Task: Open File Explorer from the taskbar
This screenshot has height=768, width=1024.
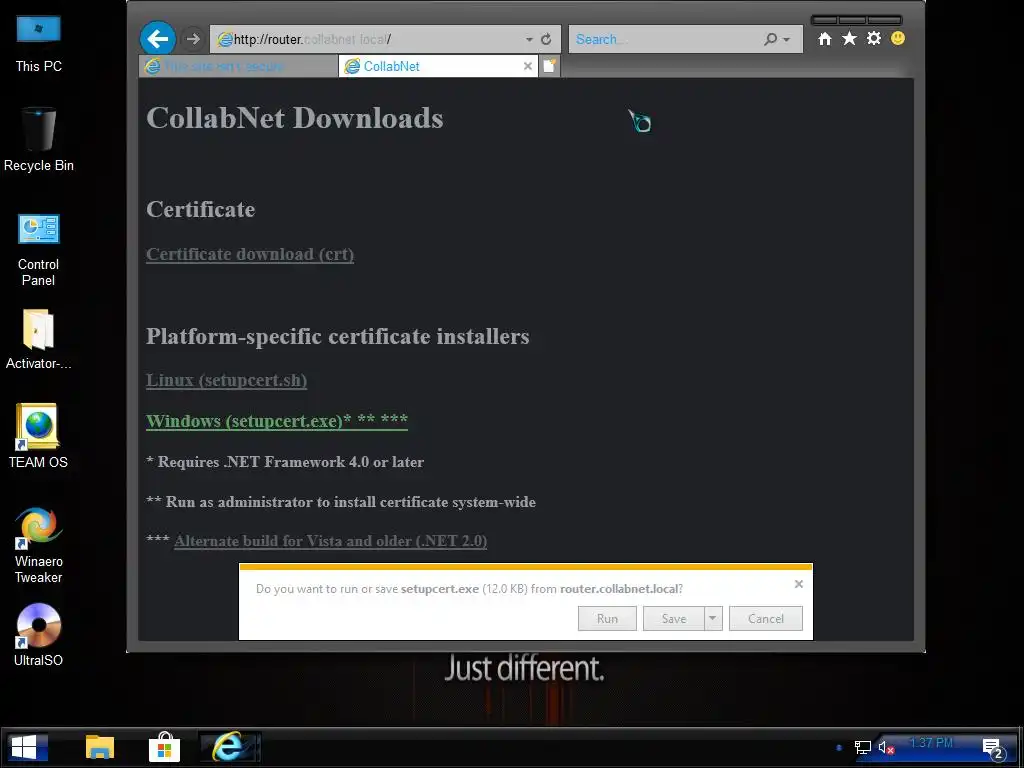Action: 100,747
